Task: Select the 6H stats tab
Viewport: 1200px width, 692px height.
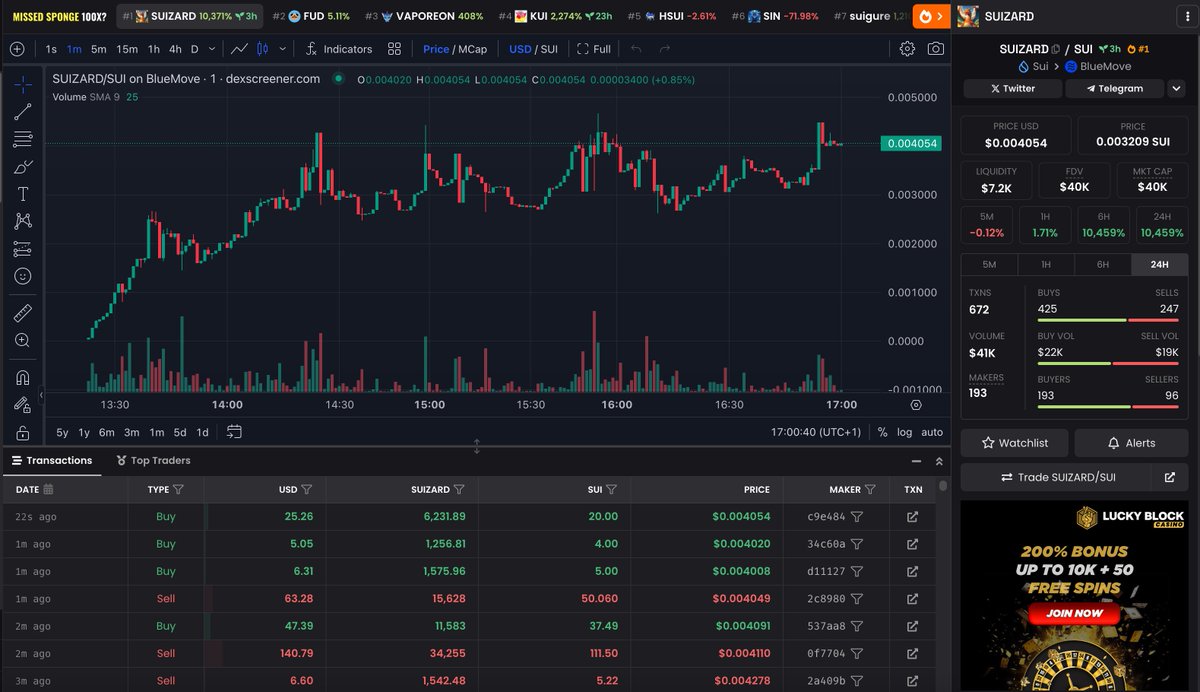Action: (1103, 265)
